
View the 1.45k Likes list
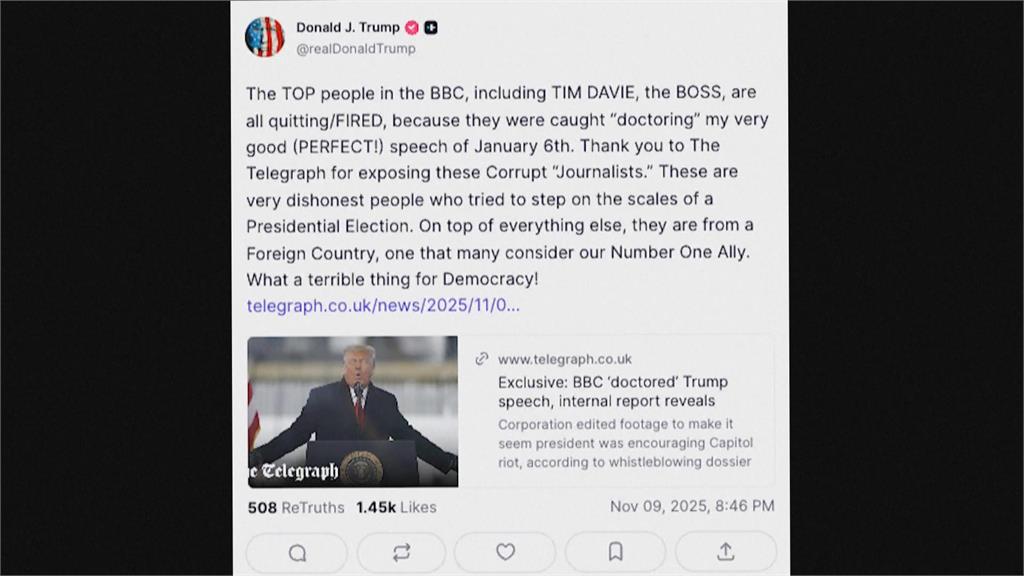click(396, 507)
